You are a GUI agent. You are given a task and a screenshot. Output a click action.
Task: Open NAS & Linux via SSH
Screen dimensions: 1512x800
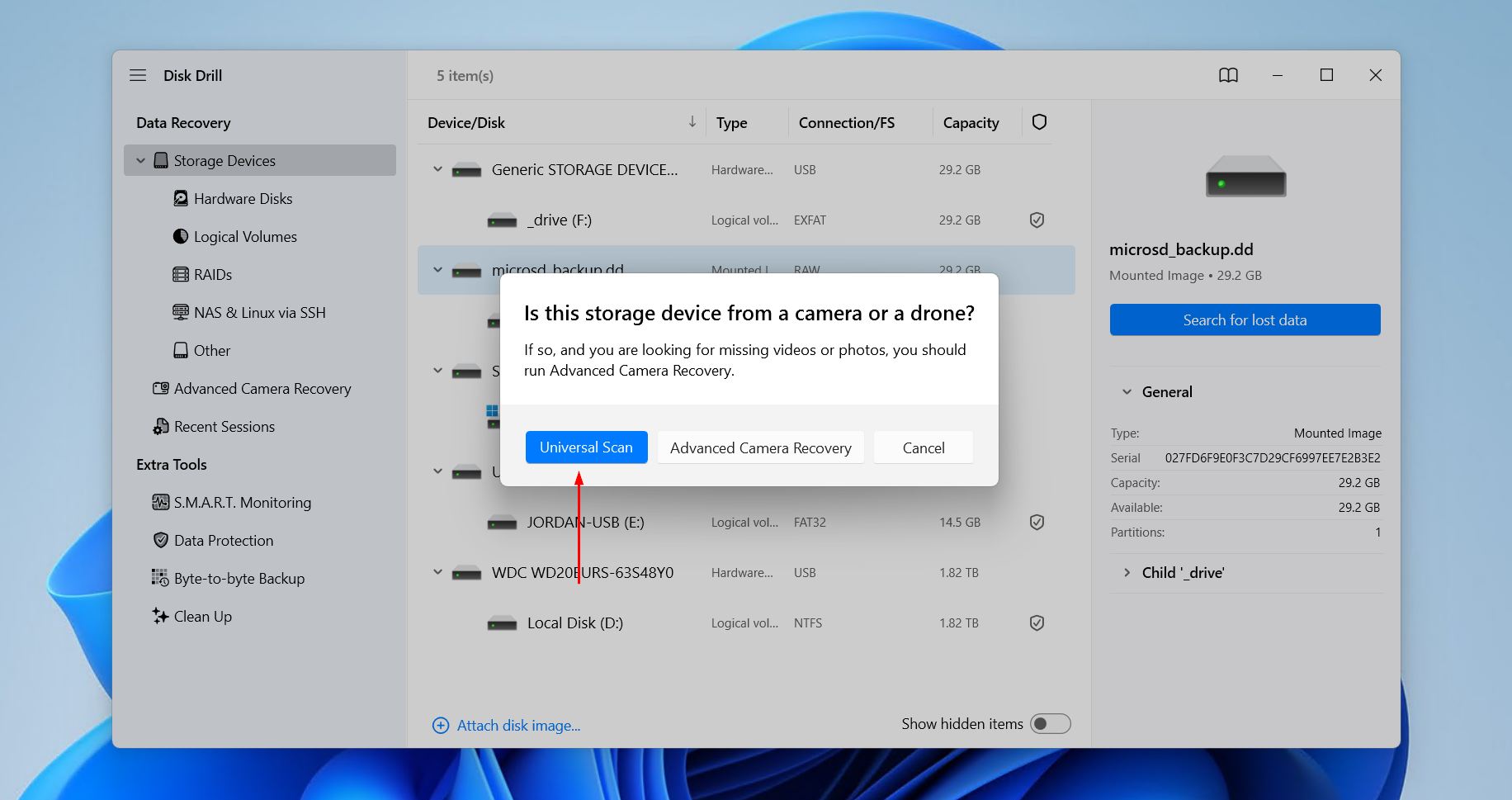point(259,313)
